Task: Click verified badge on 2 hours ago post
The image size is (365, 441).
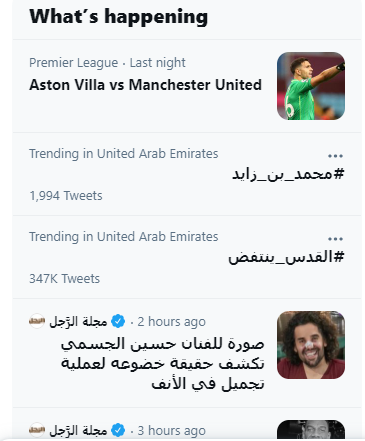Action: coord(118,322)
